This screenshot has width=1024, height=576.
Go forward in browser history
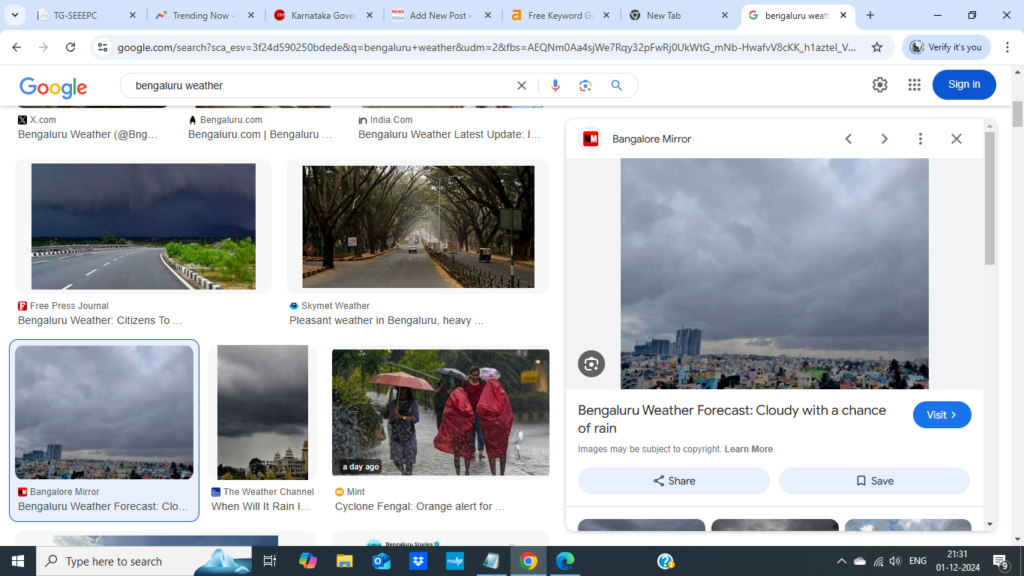(x=43, y=47)
